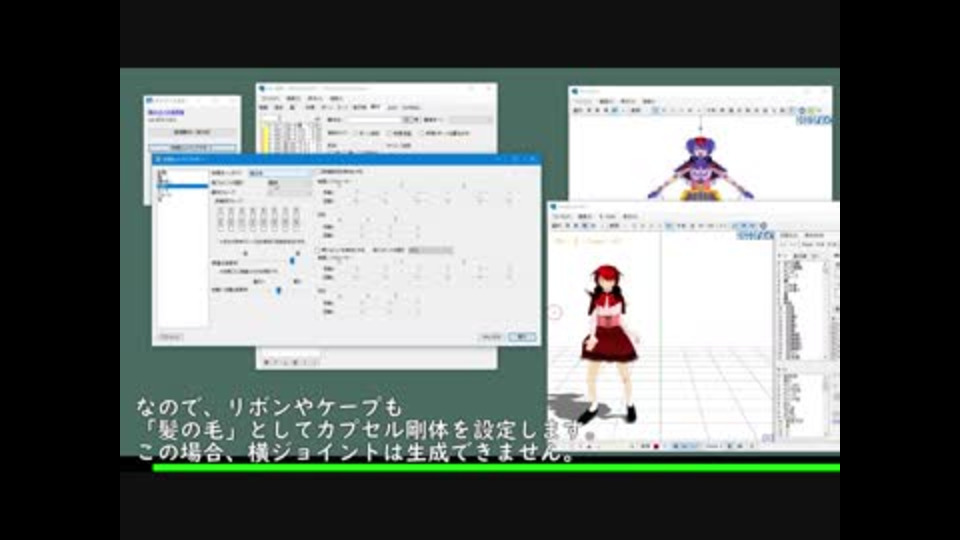Adjust the lower blue slider handle in the dialog
Image resolution: width=960 pixels, height=540 pixels.
279,291
